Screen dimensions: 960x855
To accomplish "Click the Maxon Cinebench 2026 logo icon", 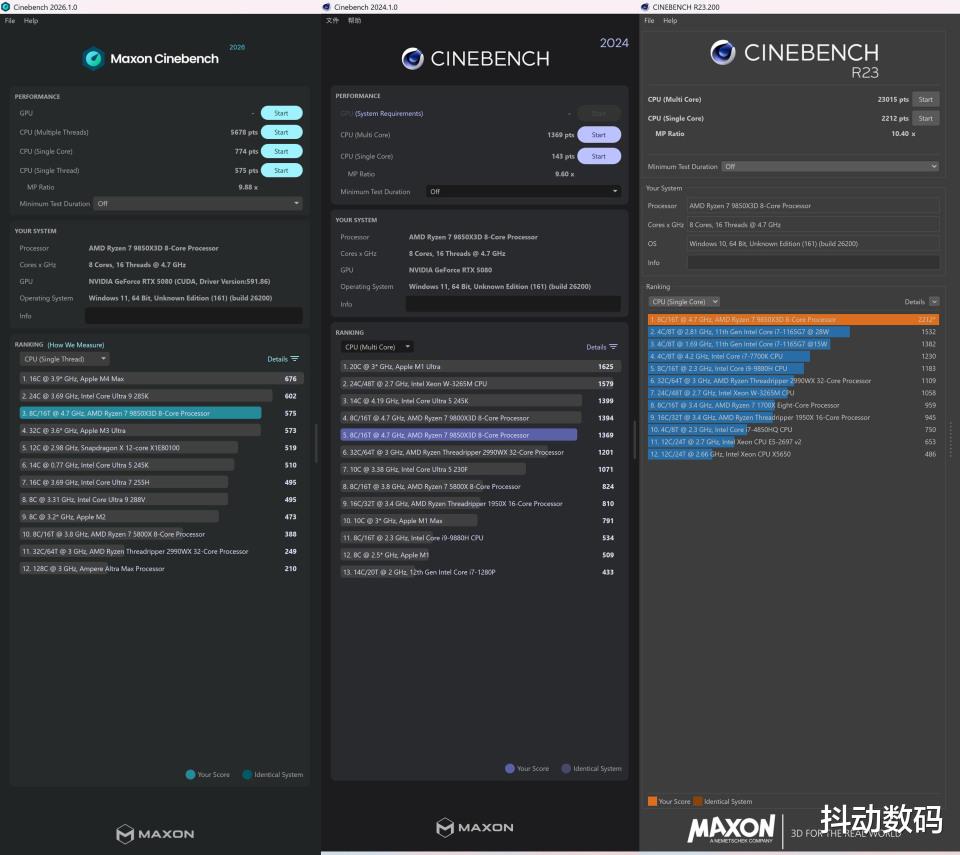I will (94, 59).
